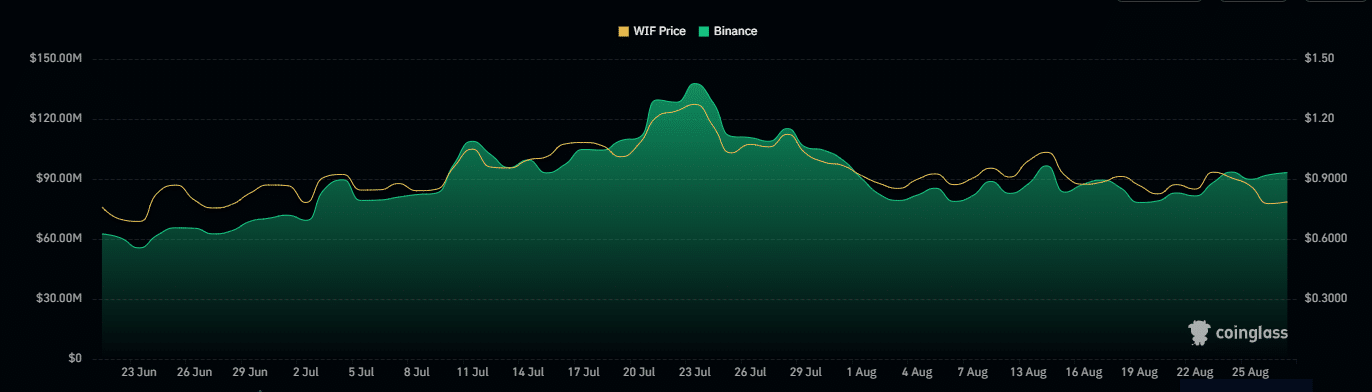1372x392 pixels.
Task: Select the 13 Aug date label
Action: coord(1027,372)
